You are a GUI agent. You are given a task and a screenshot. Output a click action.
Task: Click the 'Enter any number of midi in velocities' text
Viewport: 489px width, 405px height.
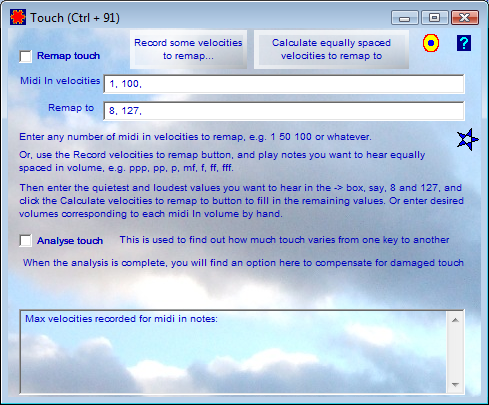pyautogui.click(x=195, y=137)
